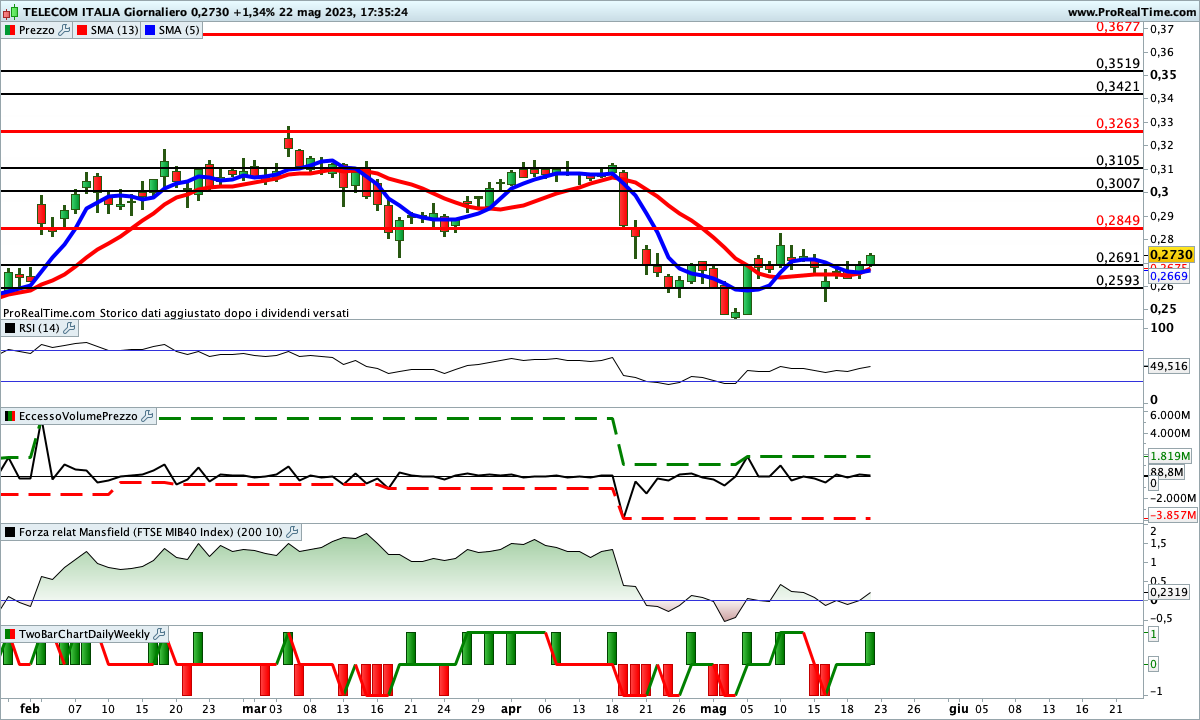Select the SMA (5) indicator label

point(180,30)
